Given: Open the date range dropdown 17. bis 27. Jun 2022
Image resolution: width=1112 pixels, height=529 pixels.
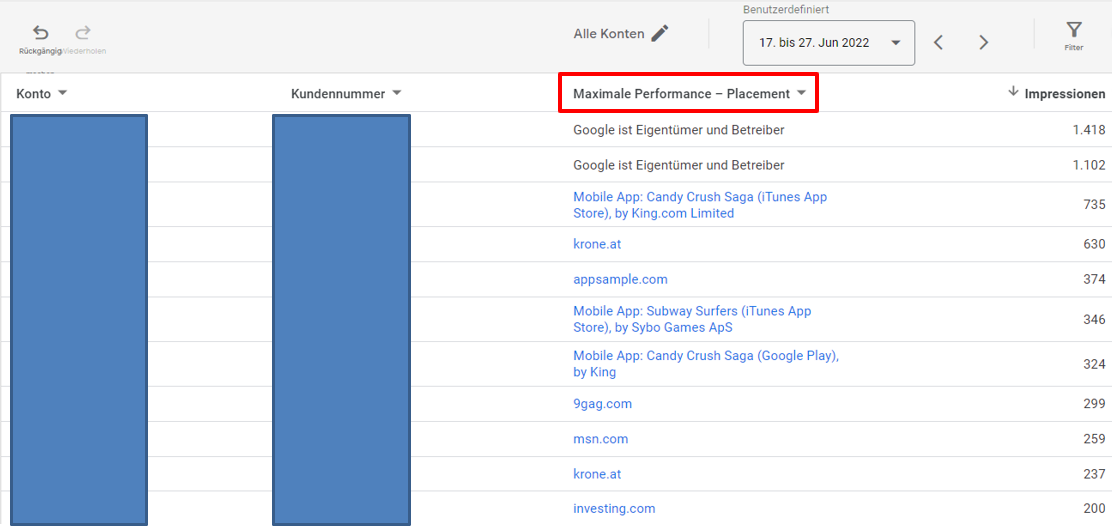Looking at the screenshot, I should pyautogui.click(x=828, y=43).
